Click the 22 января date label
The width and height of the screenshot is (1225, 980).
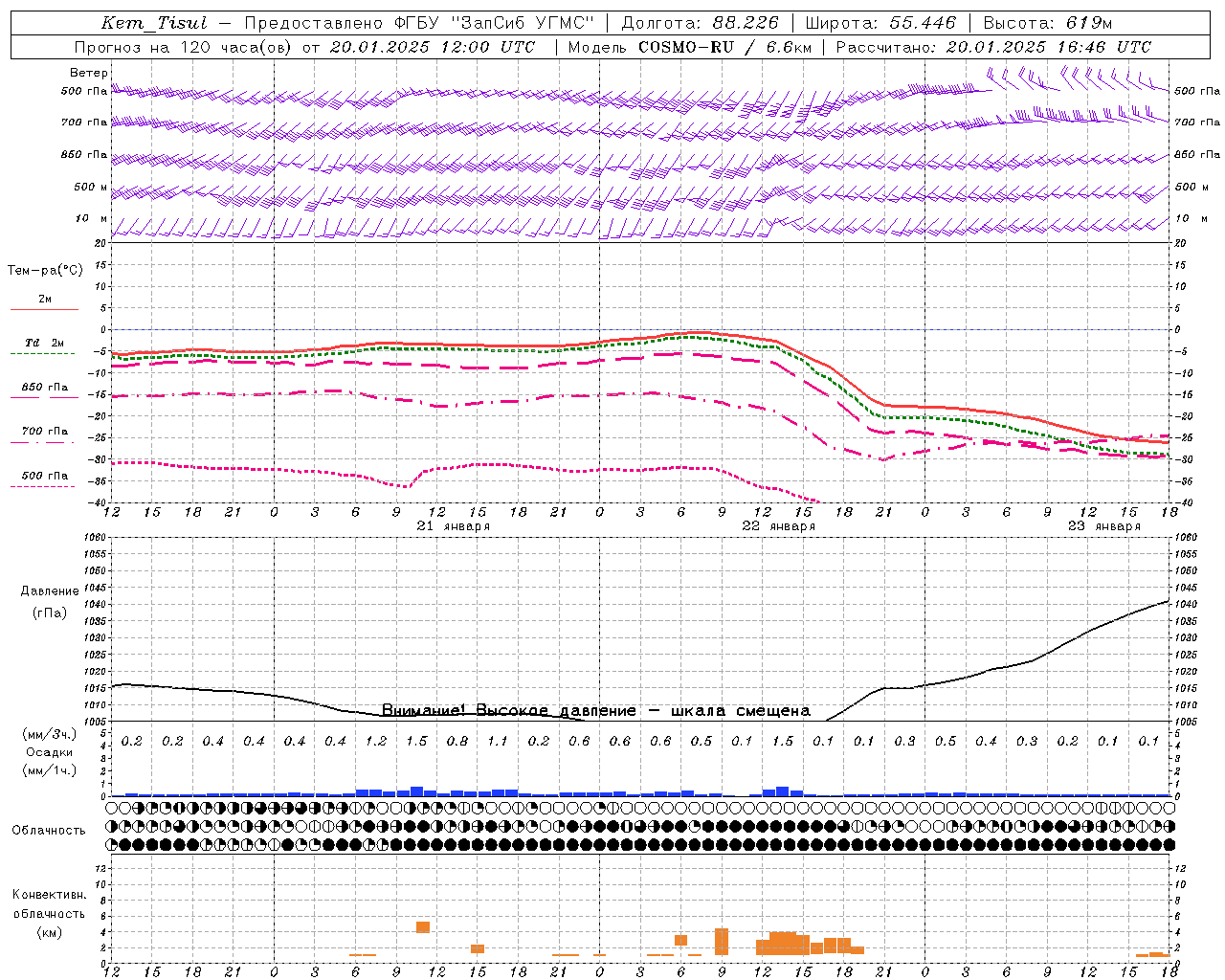click(x=779, y=526)
